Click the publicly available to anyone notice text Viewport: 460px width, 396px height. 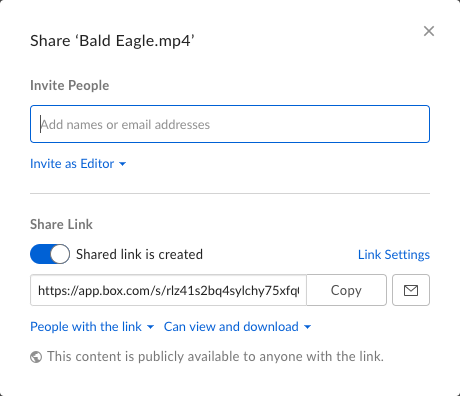click(x=215, y=356)
